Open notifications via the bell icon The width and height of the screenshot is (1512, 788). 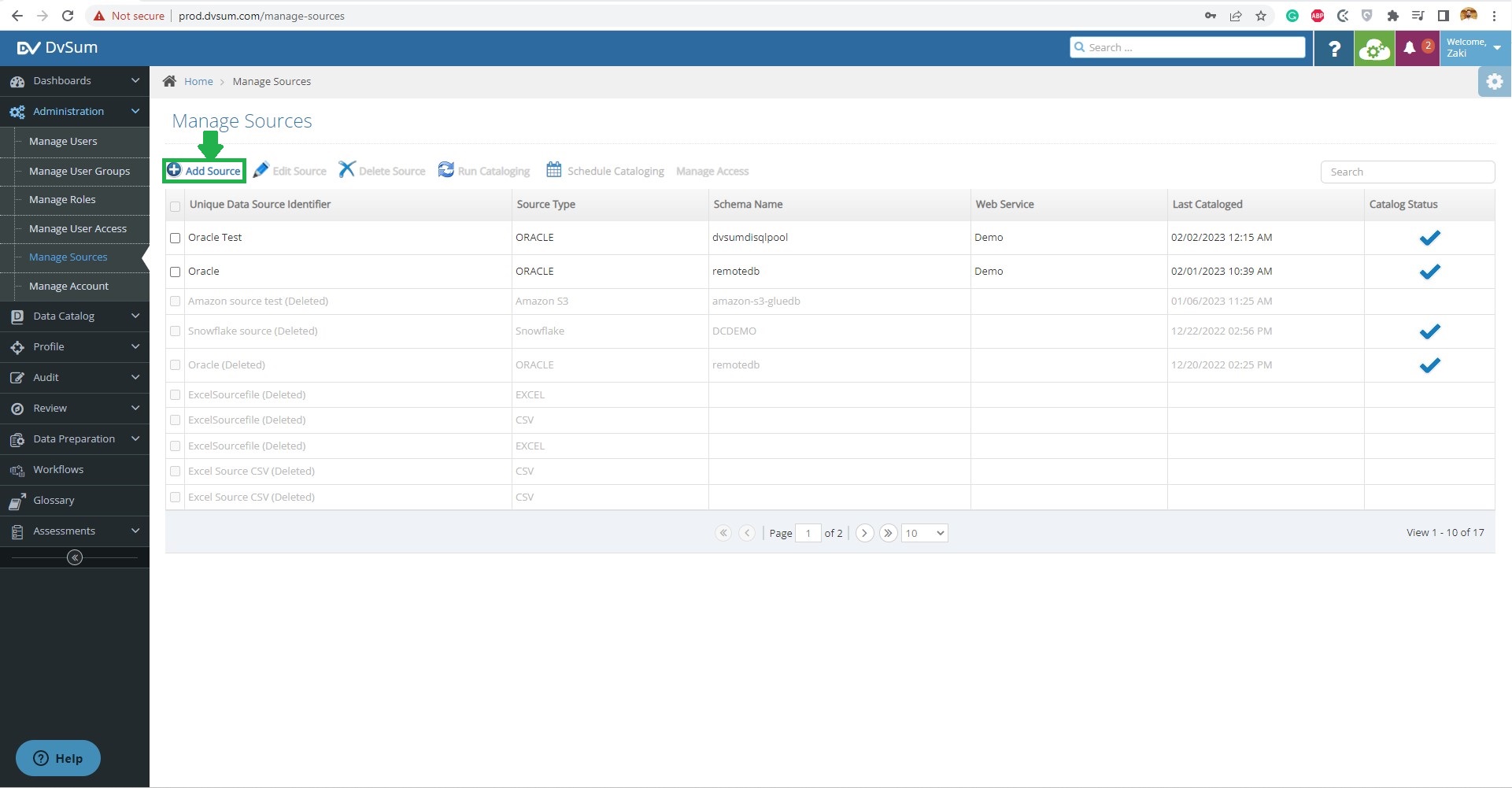click(x=1410, y=47)
